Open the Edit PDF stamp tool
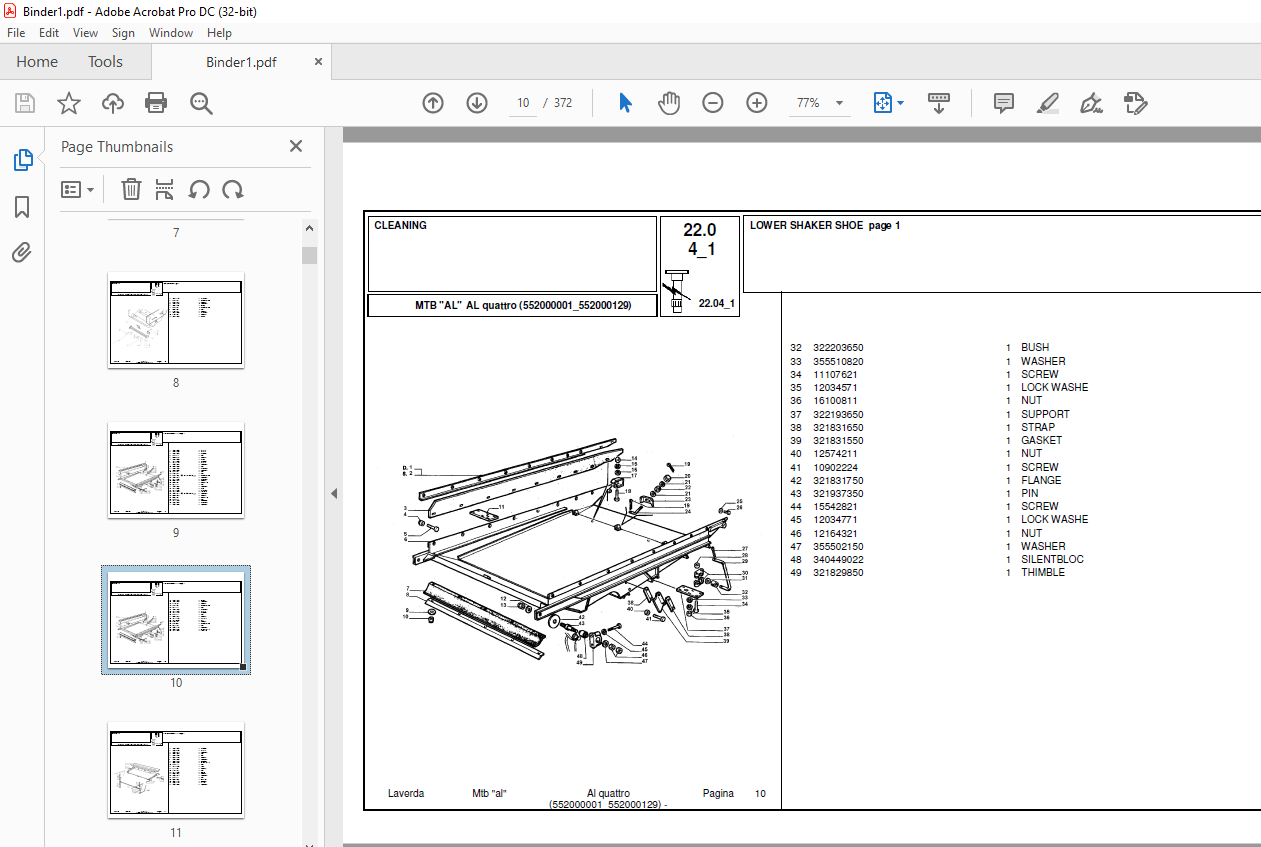Viewport: 1261px width, 847px height. click(x=1135, y=103)
